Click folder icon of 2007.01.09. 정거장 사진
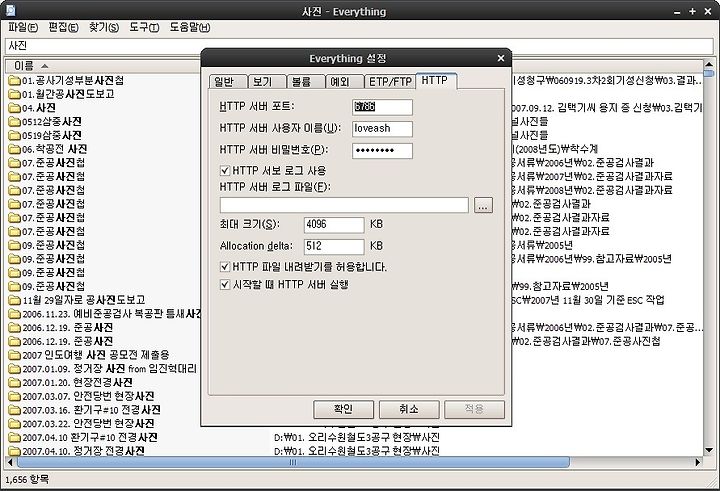Screen dimensions: 720x491 pos(14,369)
